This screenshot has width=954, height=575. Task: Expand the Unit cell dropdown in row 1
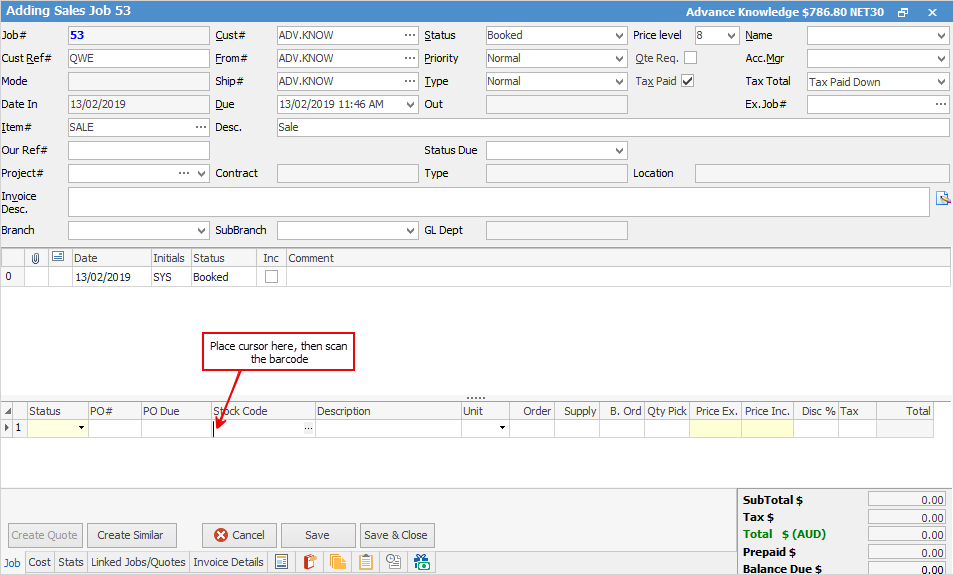[502, 428]
